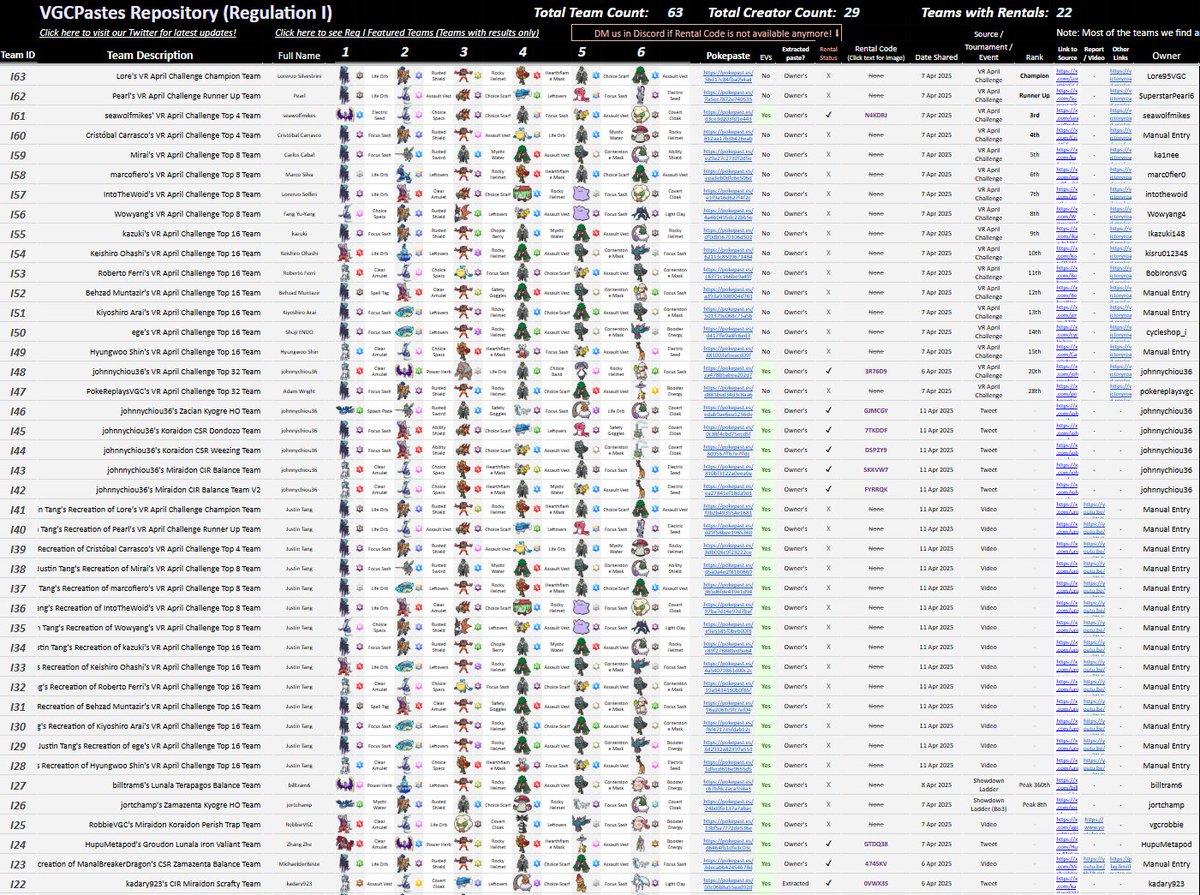Click slot 1 sprite in row I46
The width and height of the screenshot is (1200, 895).
(x=345, y=411)
